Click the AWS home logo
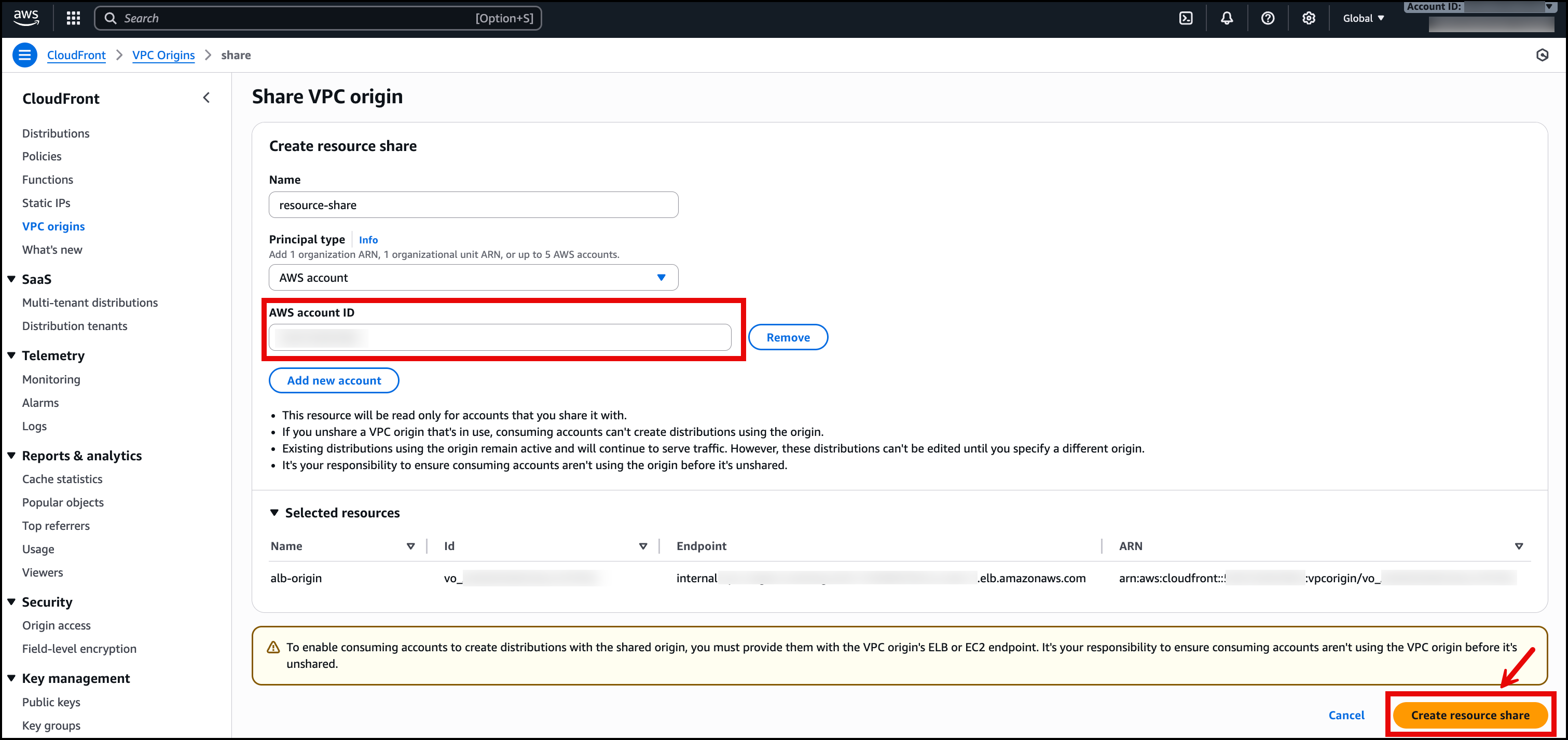The height and width of the screenshot is (740, 1568). [x=25, y=18]
